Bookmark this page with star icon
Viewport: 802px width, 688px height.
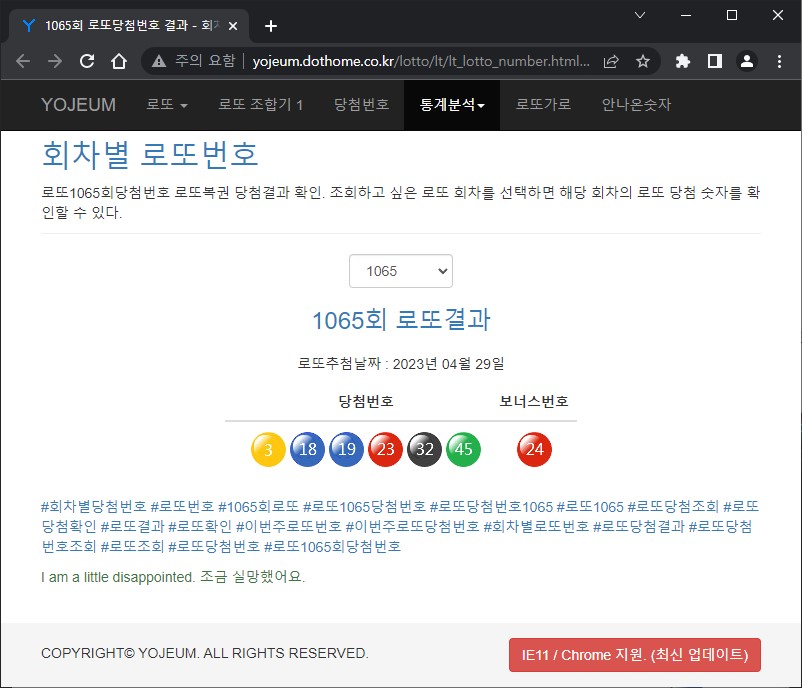642,61
